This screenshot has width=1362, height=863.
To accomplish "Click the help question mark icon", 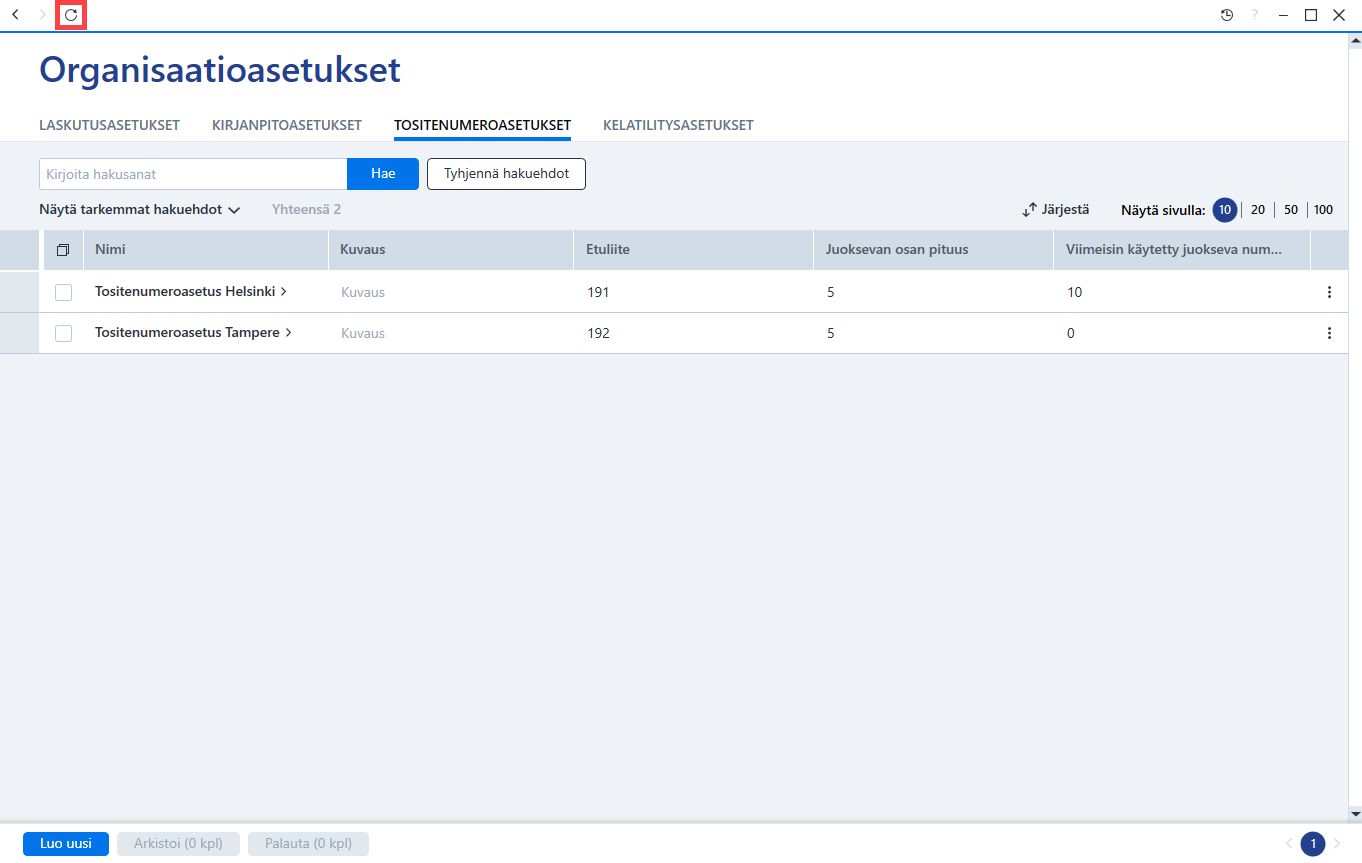I will (1255, 15).
